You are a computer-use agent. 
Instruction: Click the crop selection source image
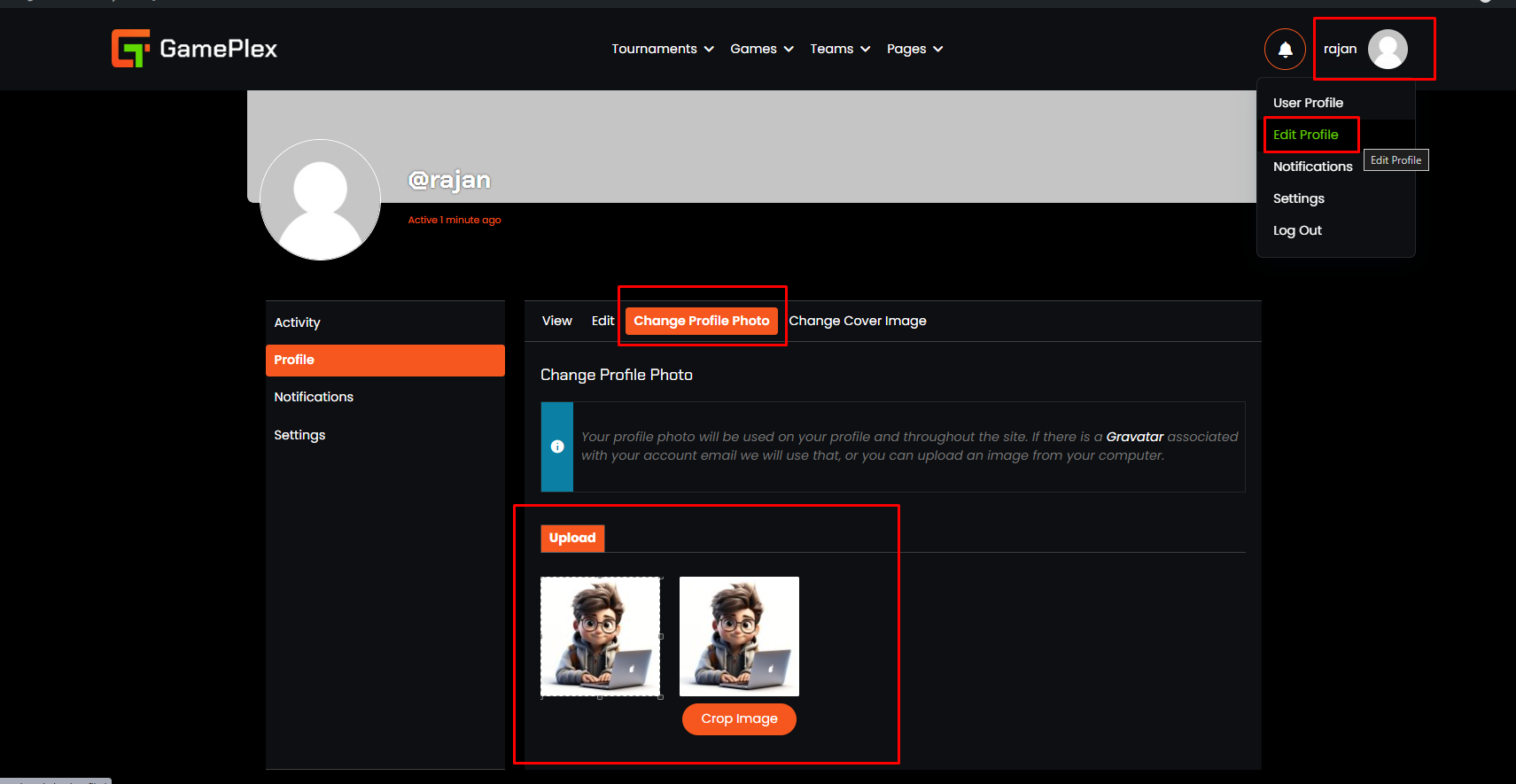600,636
